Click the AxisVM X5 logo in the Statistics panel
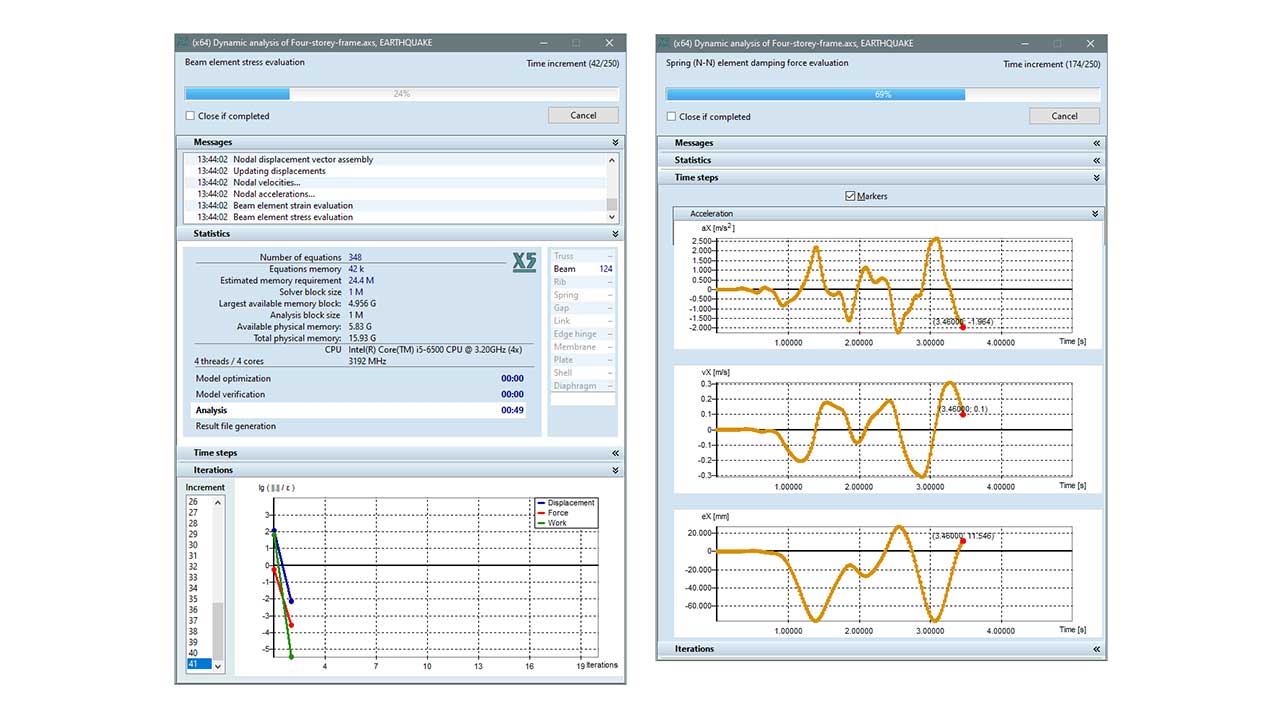The height and width of the screenshot is (720, 1280). (524, 262)
